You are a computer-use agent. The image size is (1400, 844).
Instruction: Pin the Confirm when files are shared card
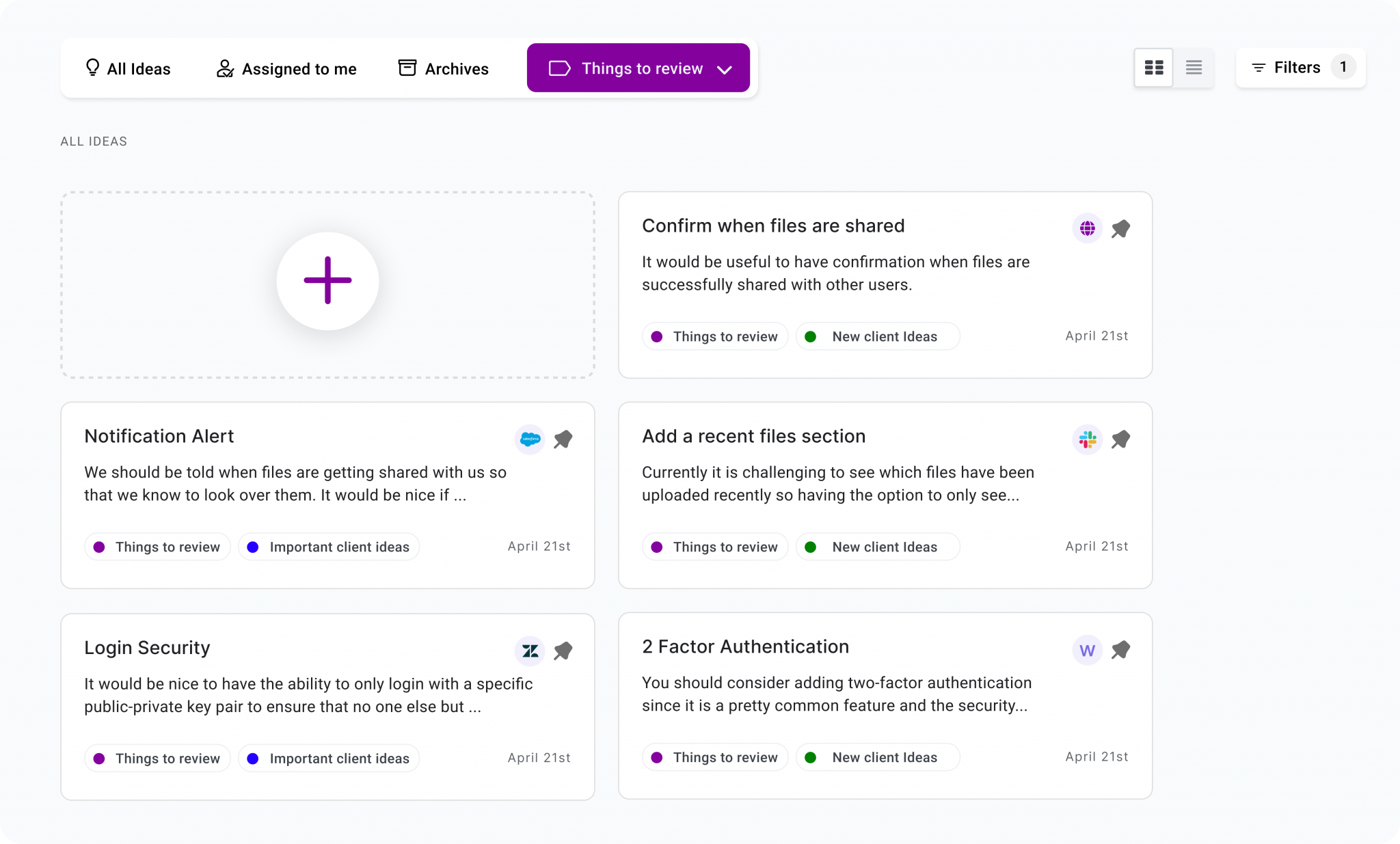pyautogui.click(x=1120, y=228)
